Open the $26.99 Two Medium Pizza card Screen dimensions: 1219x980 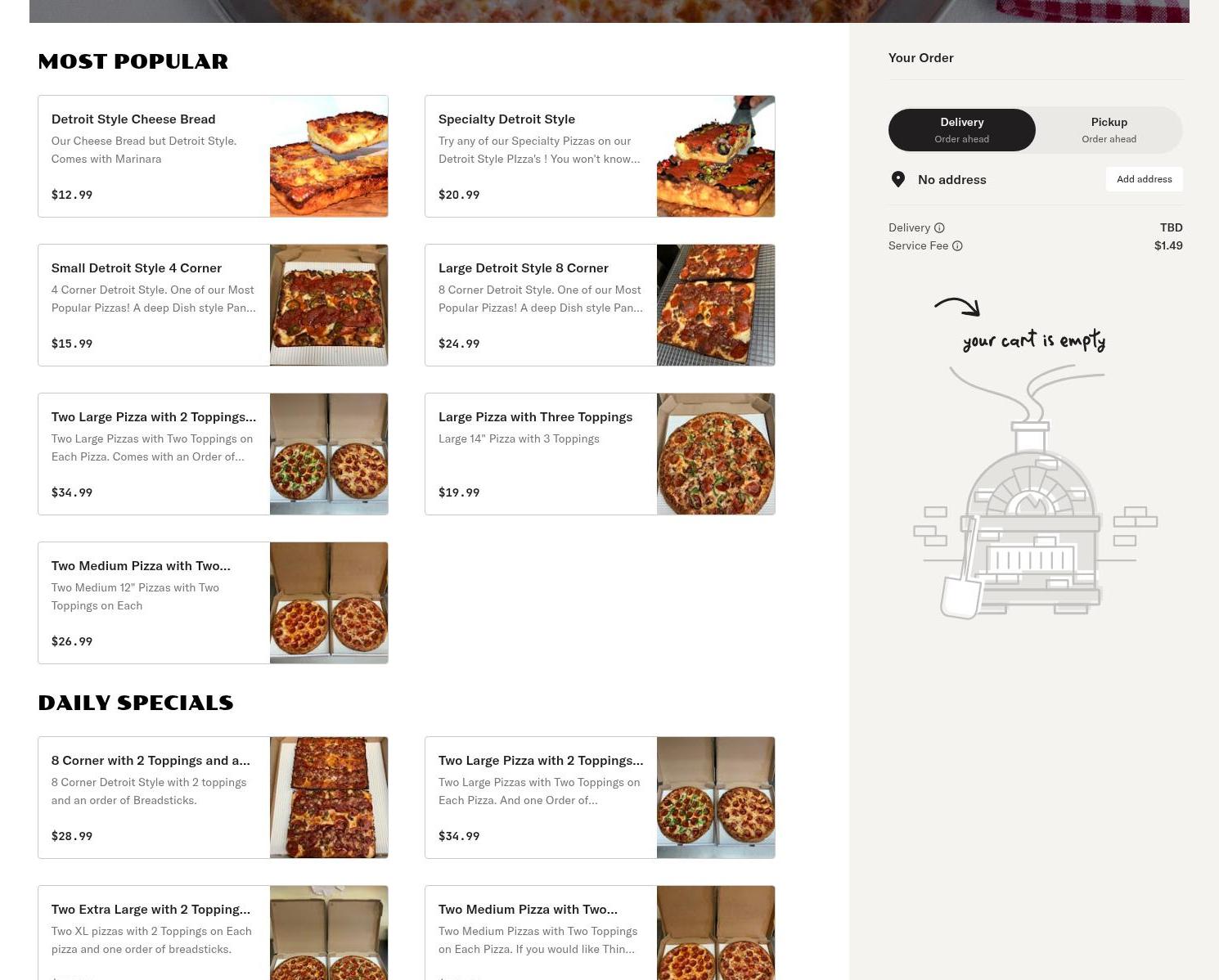pos(213,603)
